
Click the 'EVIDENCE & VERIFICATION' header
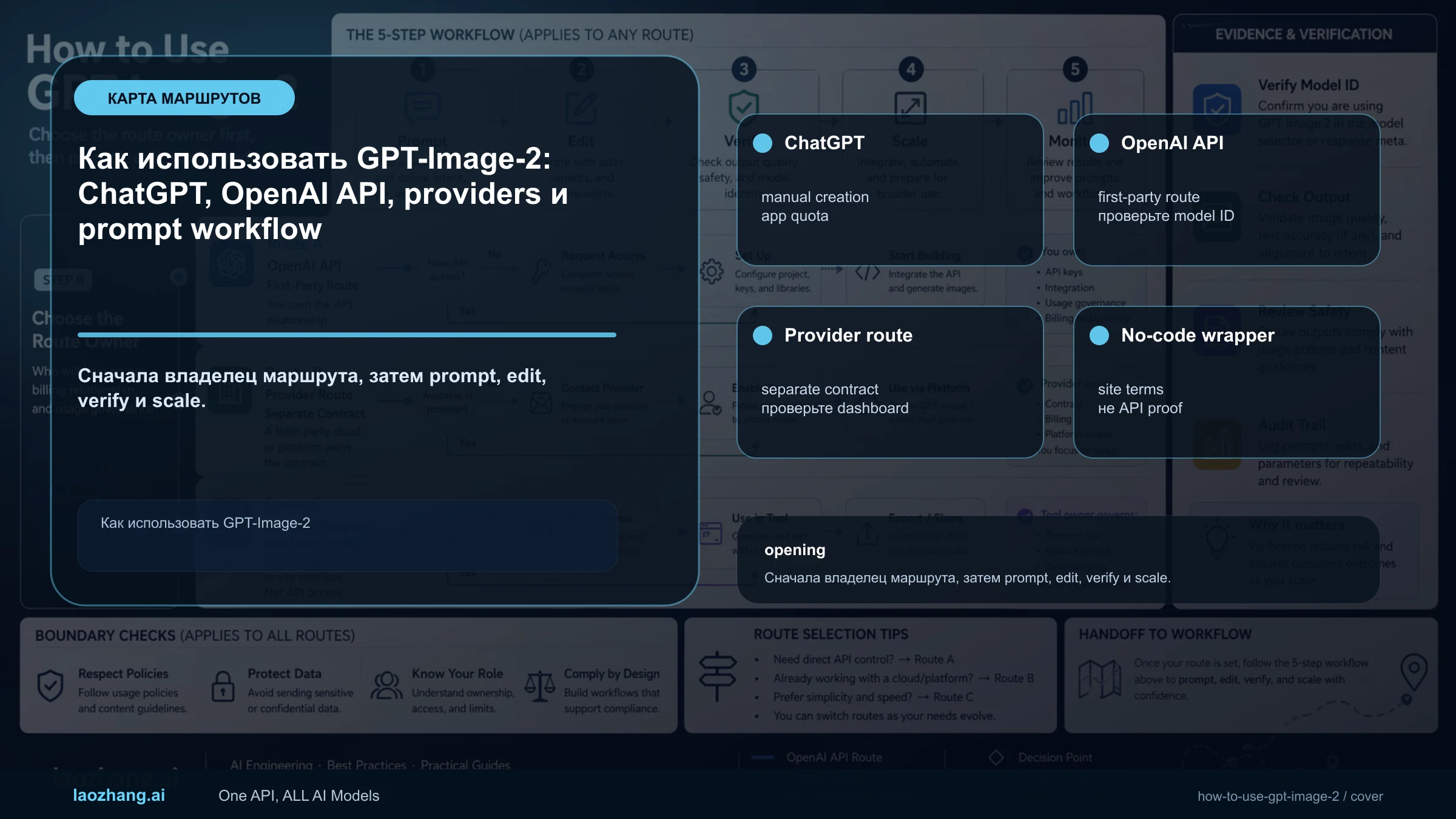1304,34
